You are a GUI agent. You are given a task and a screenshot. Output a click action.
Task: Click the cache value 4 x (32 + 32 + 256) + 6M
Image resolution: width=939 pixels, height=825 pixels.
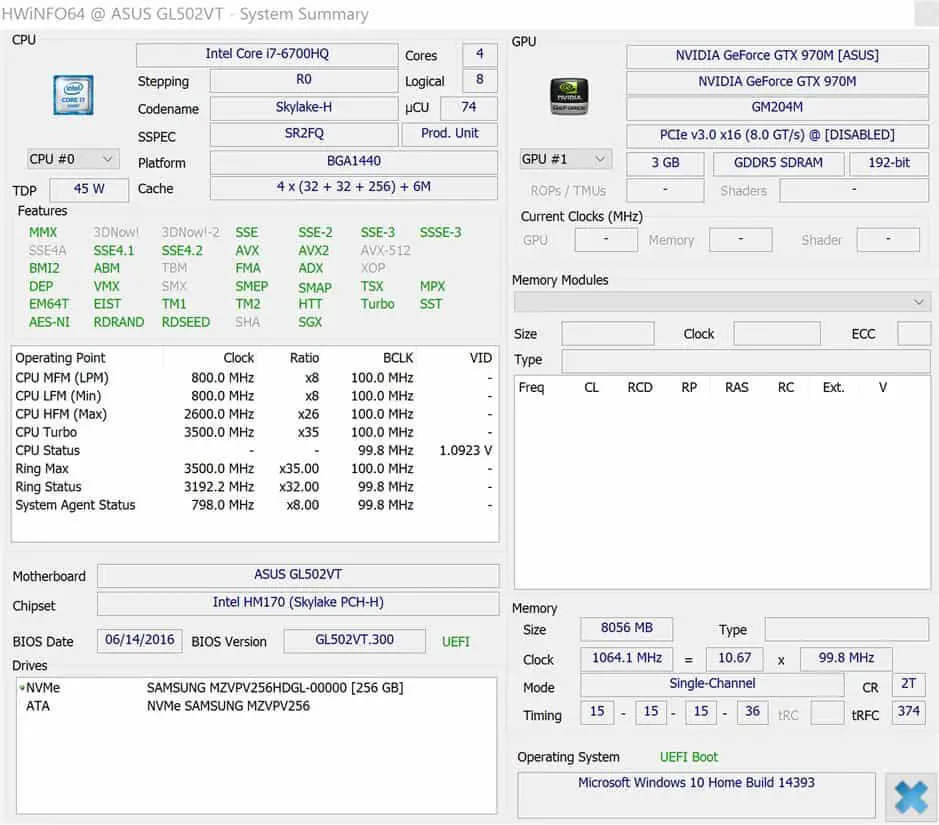coord(353,187)
